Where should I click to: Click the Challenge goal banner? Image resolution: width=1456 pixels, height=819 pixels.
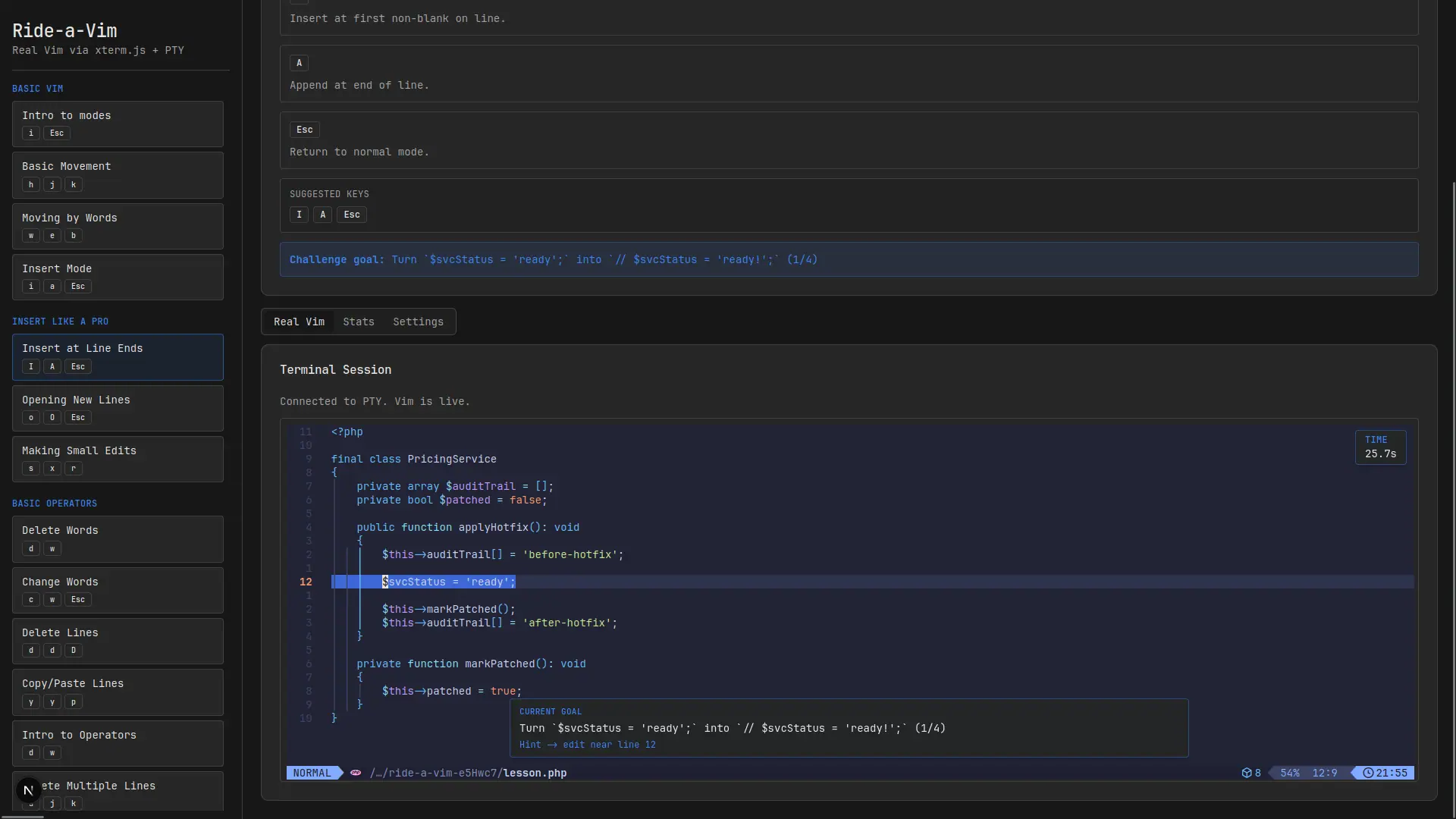click(x=849, y=259)
